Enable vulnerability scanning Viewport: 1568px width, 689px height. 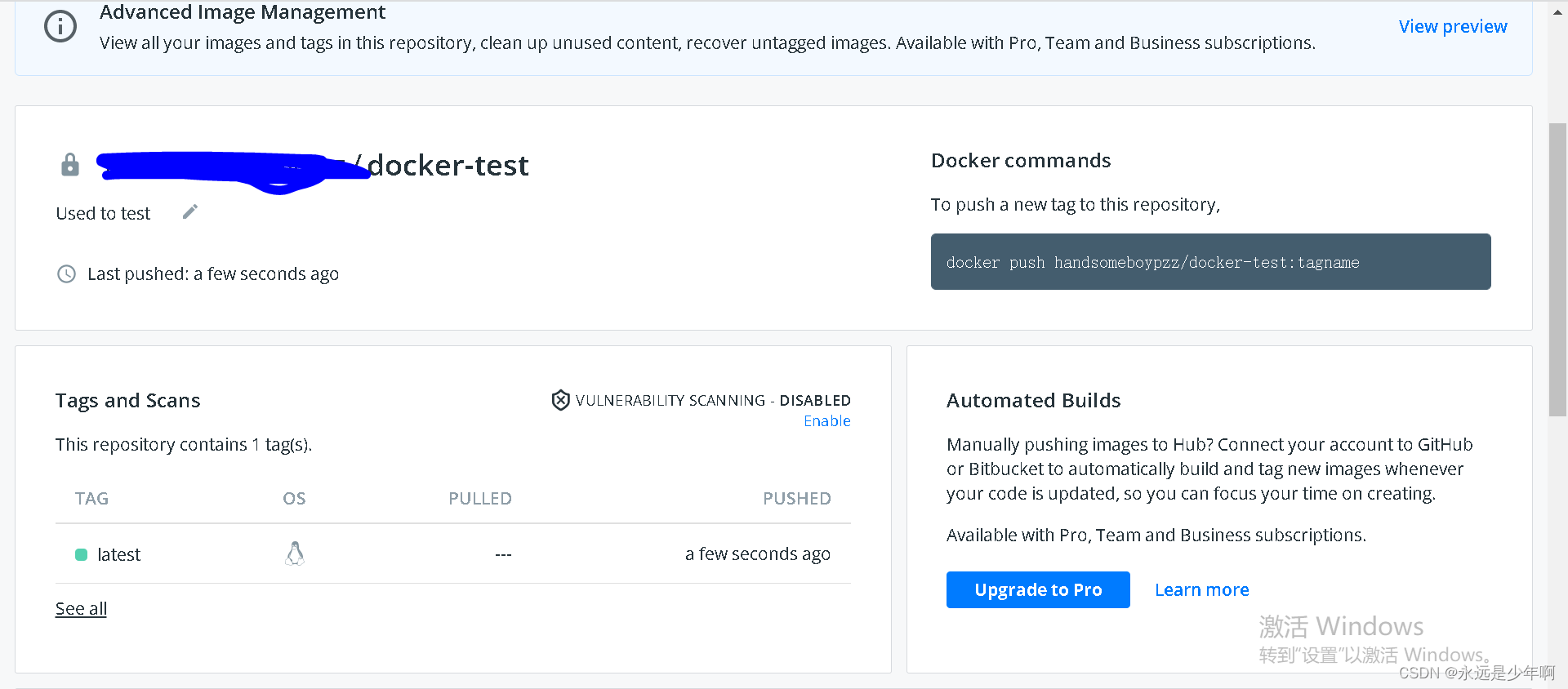827,421
